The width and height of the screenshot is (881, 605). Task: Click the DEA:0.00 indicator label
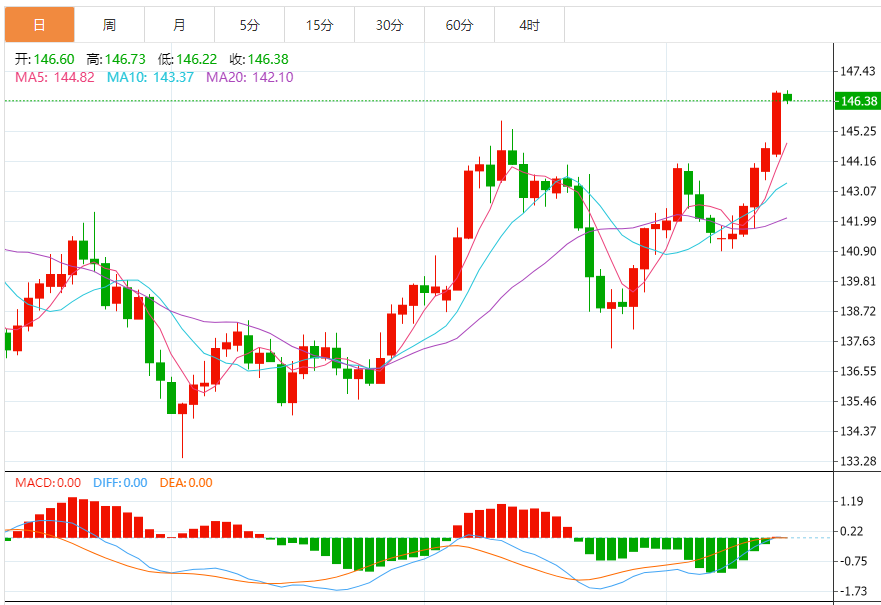point(186,483)
